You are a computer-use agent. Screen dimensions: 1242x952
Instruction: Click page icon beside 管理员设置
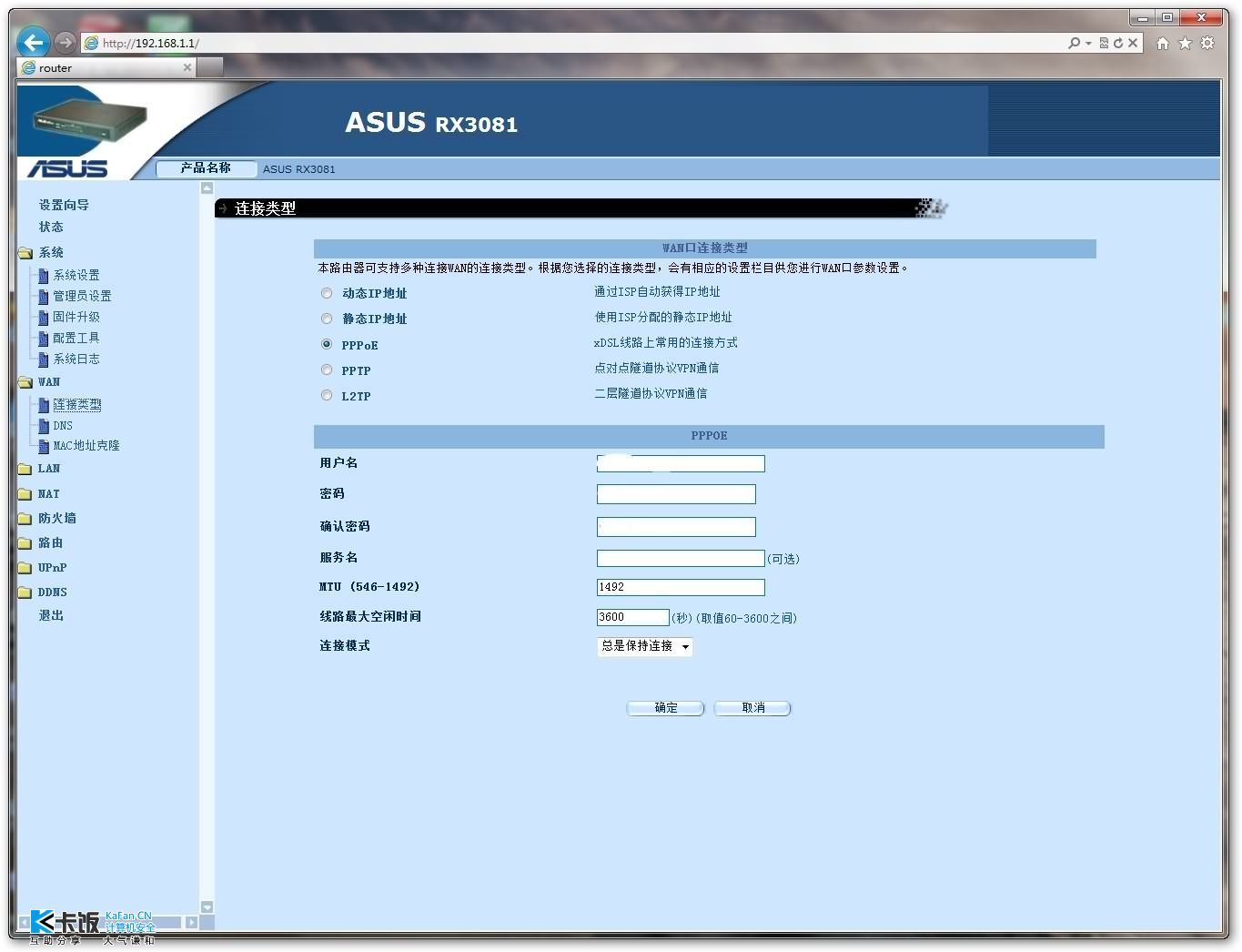(x=43, y=297)
